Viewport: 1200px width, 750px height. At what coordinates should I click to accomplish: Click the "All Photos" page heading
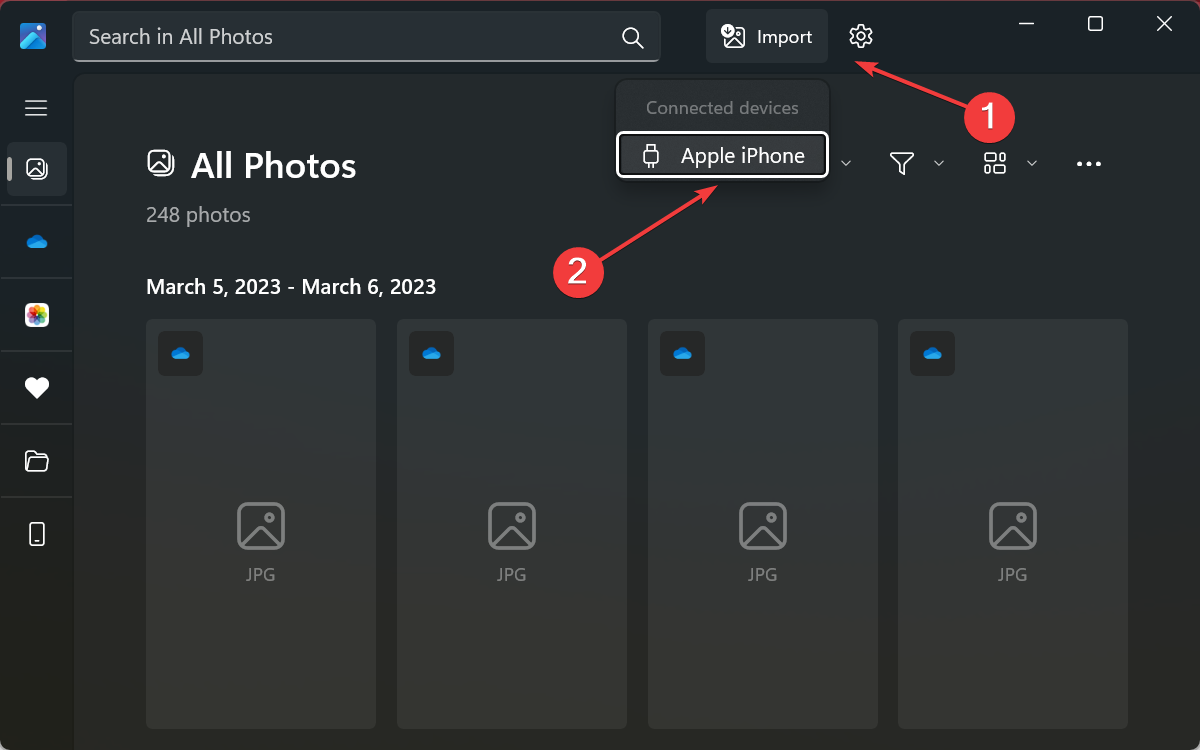(x=273, y=166)
